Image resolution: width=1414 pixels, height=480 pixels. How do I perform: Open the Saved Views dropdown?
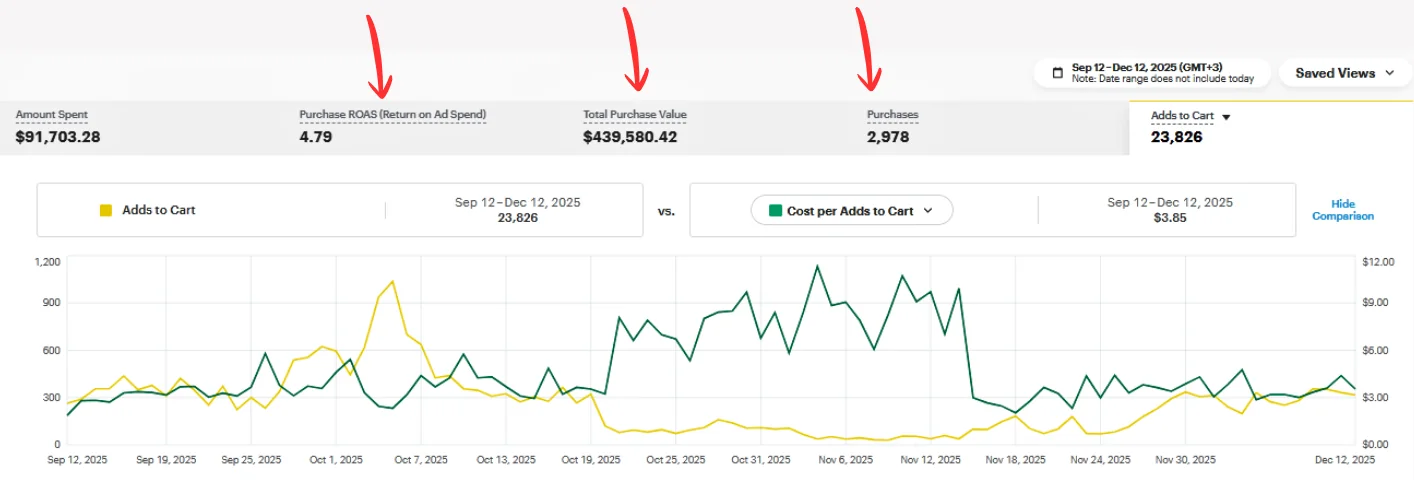[x=1345, y=73]
